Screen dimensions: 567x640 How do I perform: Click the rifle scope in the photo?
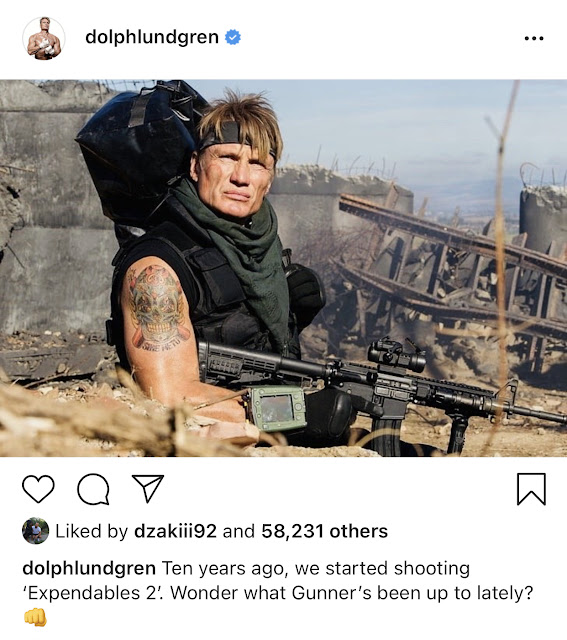(396, 355)
